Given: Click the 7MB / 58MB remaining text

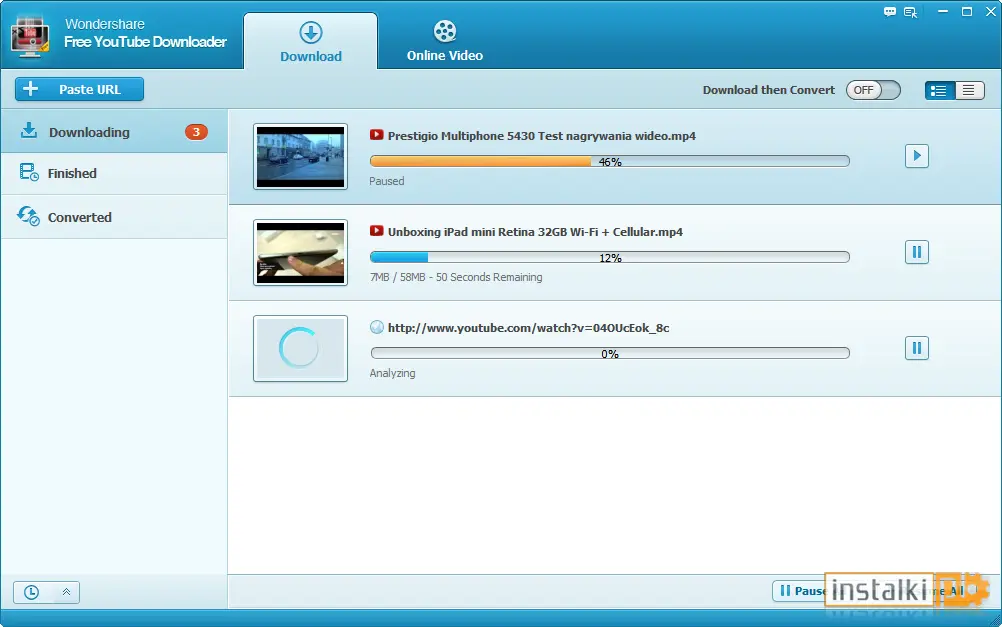Looking at the screenshot, I should pos(456,277).
